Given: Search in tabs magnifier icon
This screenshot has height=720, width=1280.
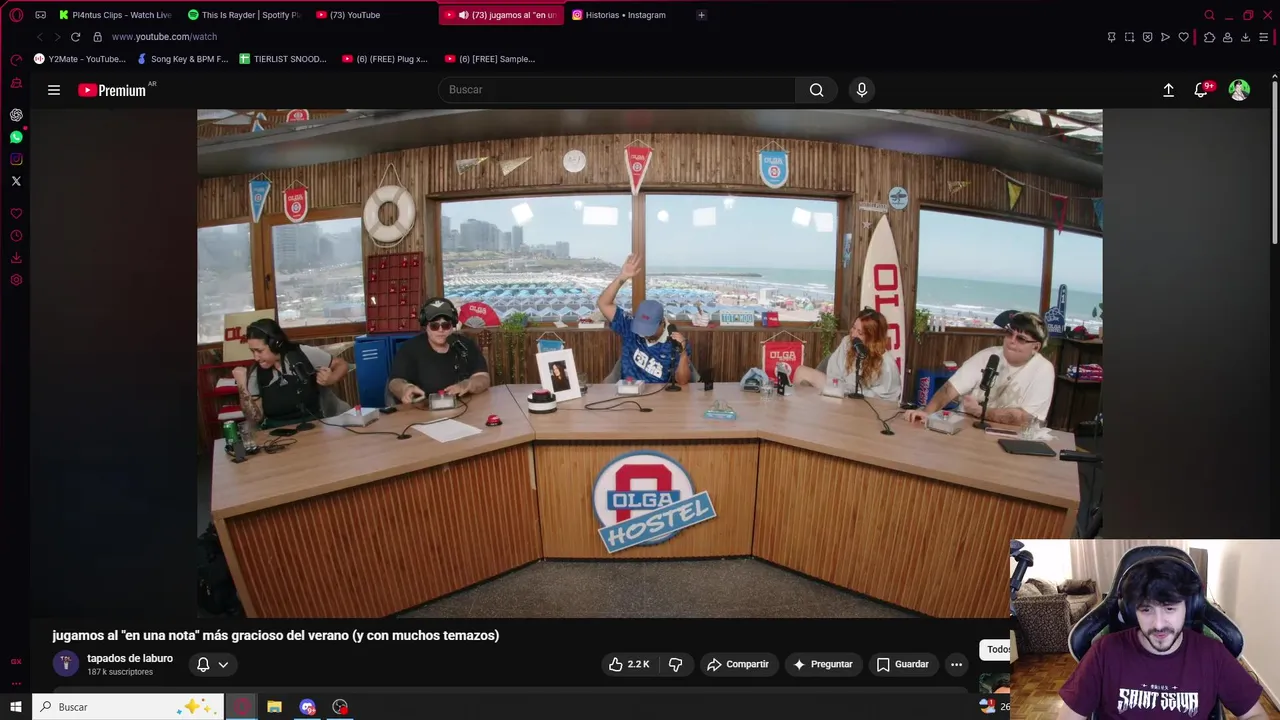Looking at the screenshot, I should click(x=1209, y=15).
